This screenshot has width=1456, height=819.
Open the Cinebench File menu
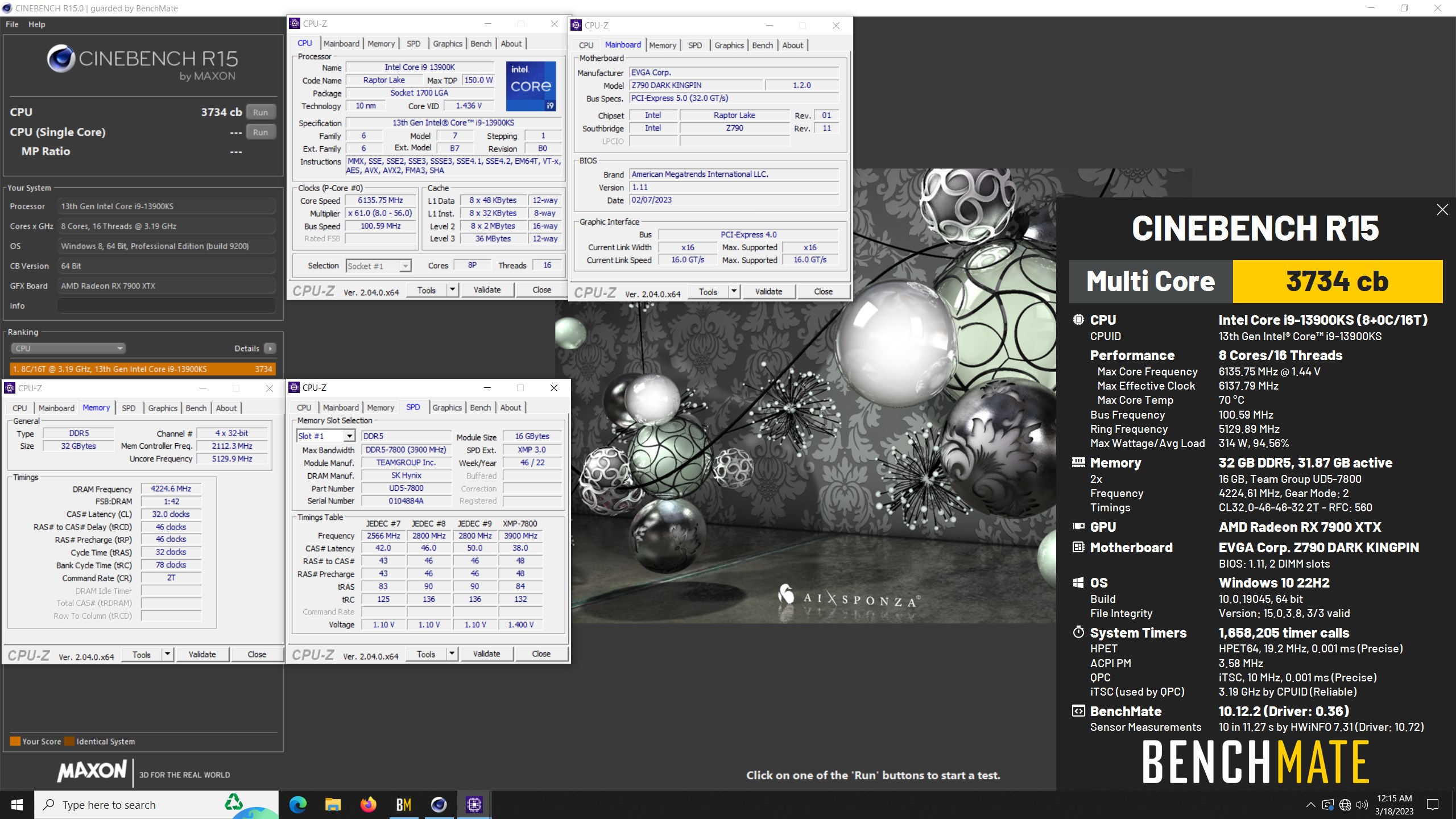12,24
